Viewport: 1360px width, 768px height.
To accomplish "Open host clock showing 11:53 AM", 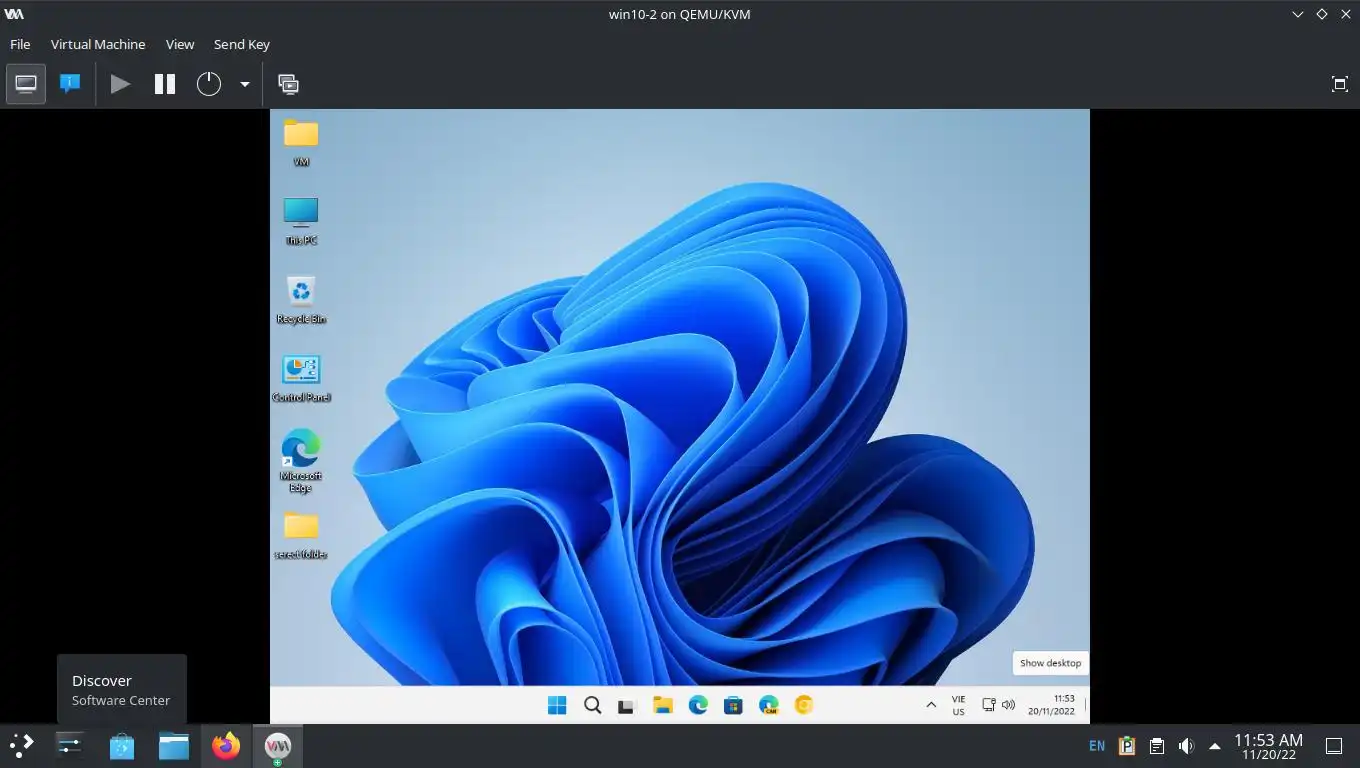I will click(1268, 746).
